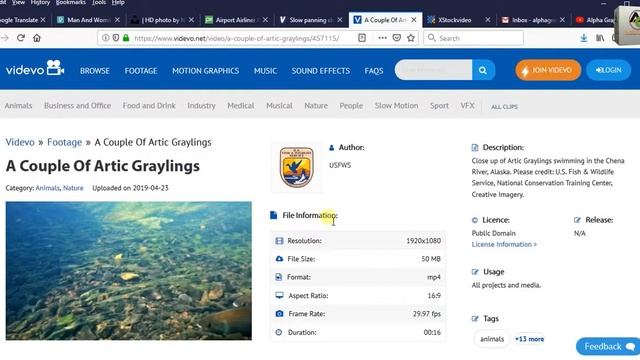Open the Help menu

pyautogui.click(x=118, y=3)
